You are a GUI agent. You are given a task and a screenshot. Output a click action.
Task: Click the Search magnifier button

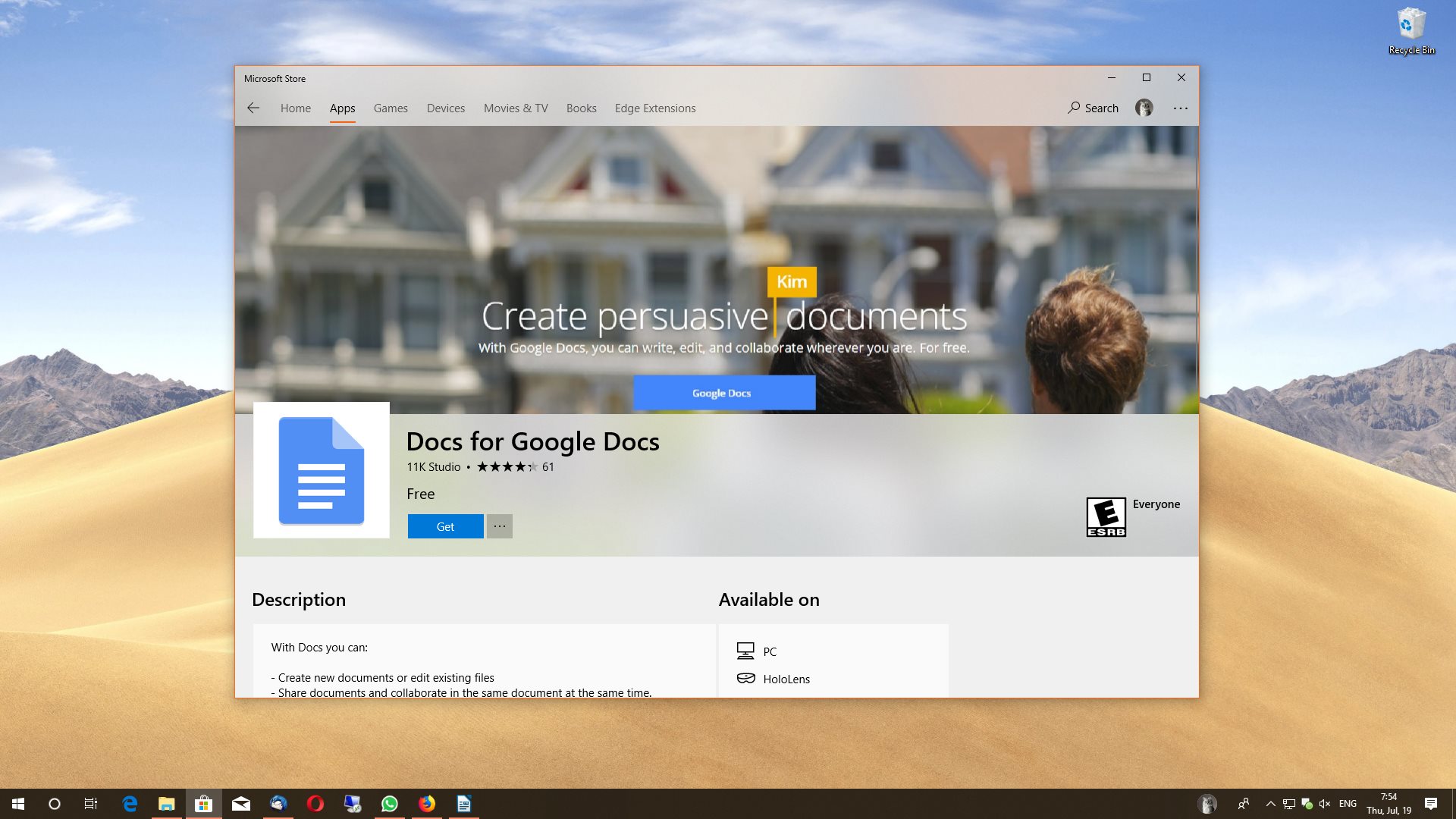click(1093, 108)
